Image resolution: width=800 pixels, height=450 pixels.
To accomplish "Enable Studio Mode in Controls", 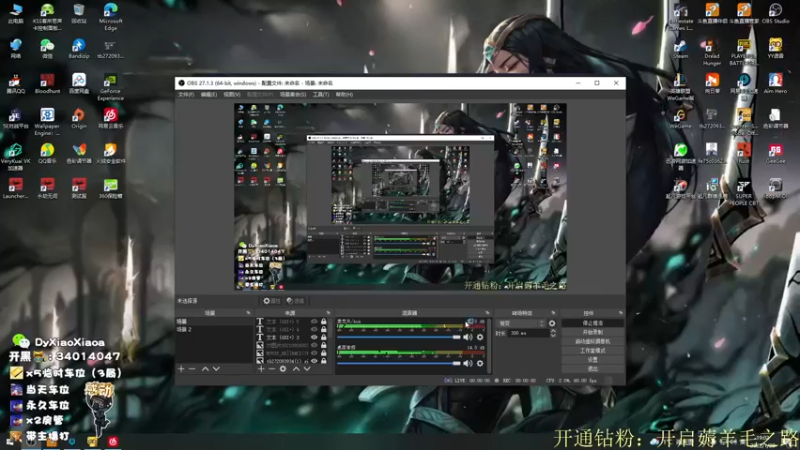I will 592,351.
